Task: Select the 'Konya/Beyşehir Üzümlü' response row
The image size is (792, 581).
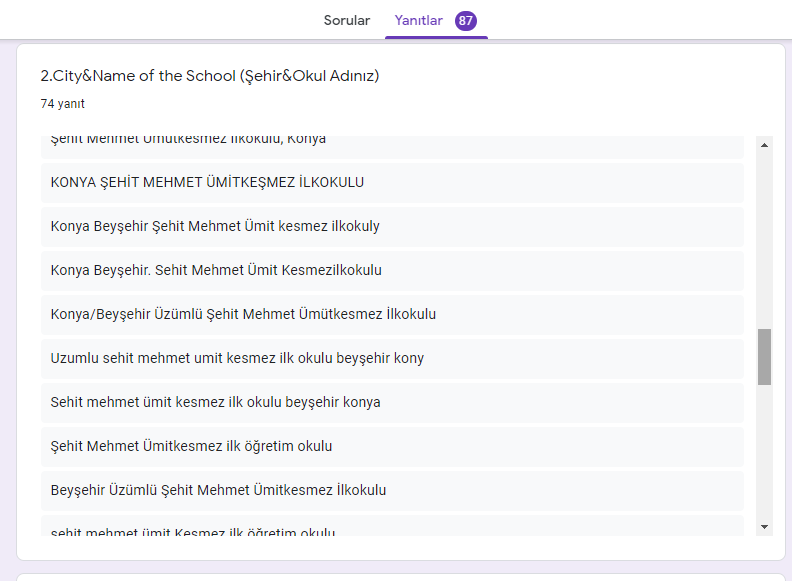Action: click(x=243, y=315)
